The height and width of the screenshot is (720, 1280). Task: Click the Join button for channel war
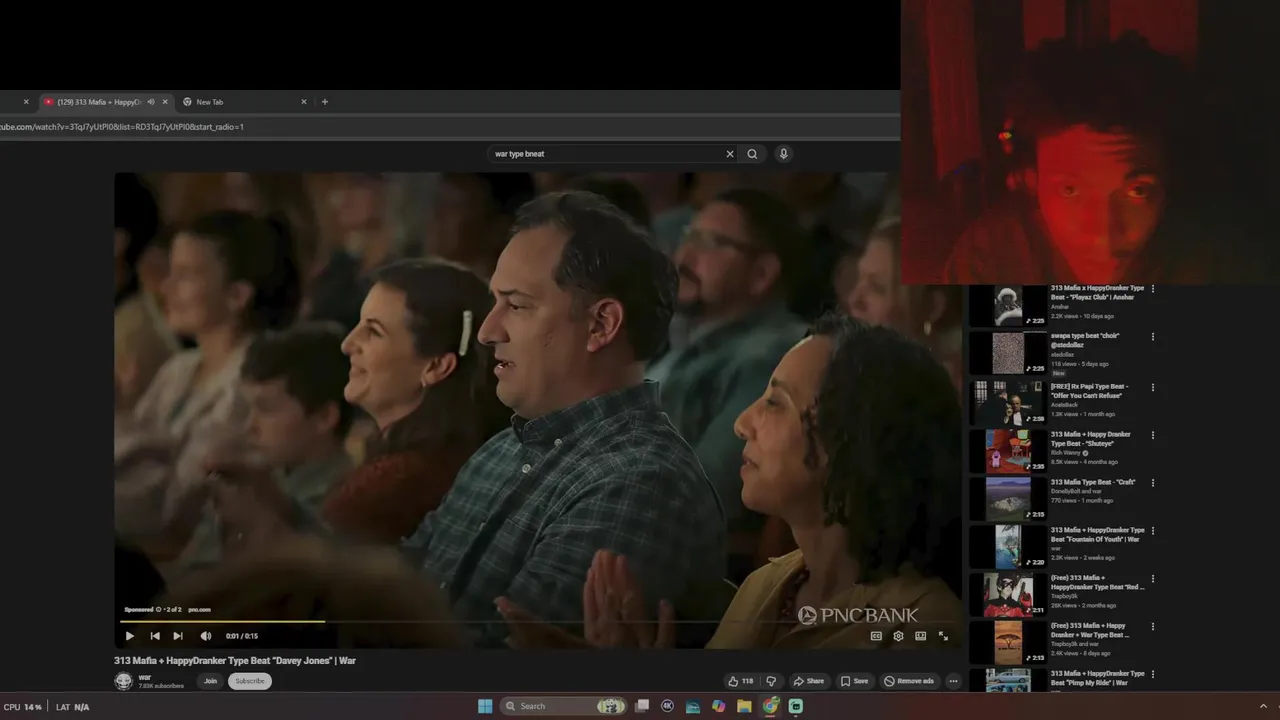210,681
